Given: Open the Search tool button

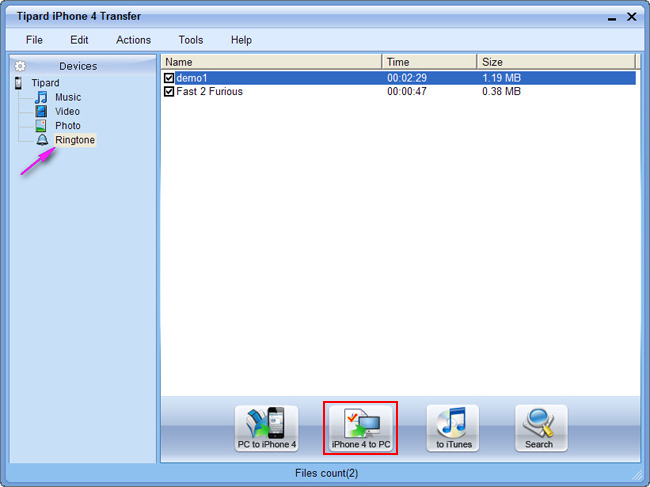Looking at the screenshot, I should (541, 428).
